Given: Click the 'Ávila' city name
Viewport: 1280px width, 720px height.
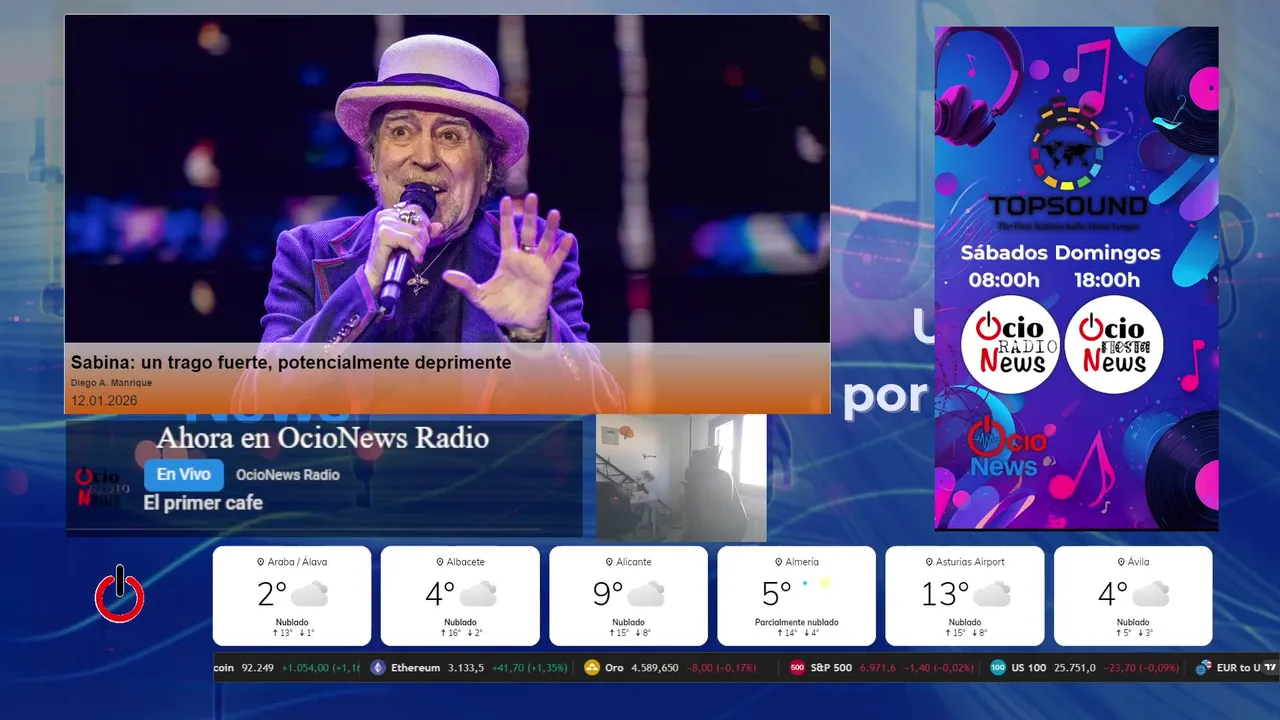Looking at the screenshot, I should [x=1138, y=562].
